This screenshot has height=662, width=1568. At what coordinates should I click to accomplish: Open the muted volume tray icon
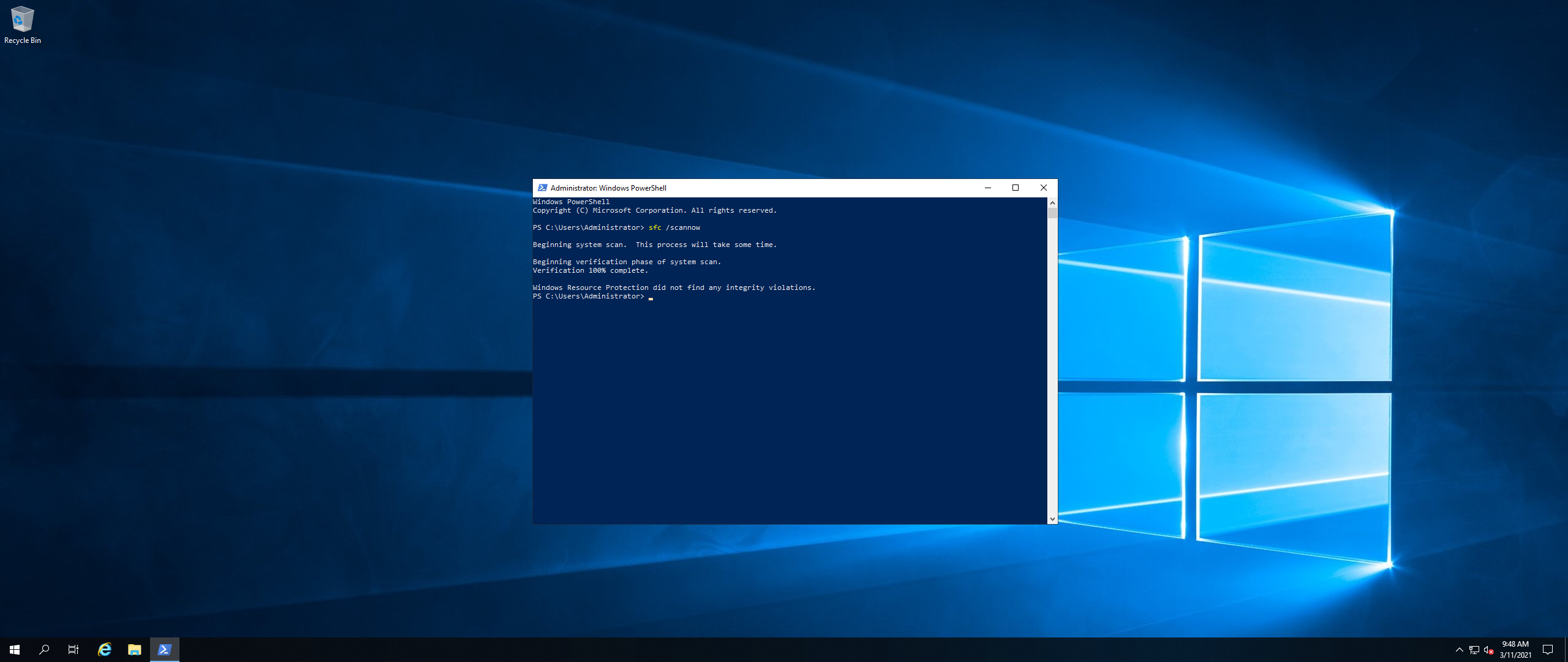point(1489,650)
